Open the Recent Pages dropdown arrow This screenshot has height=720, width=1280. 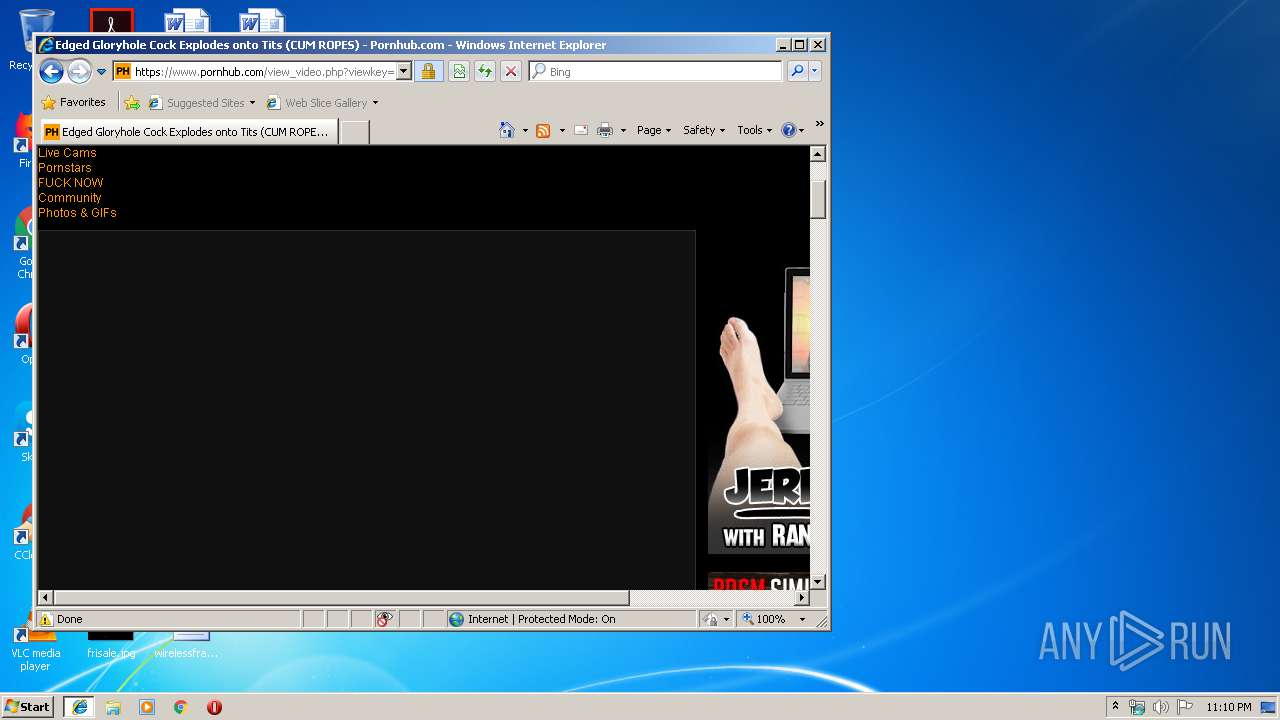101,72
